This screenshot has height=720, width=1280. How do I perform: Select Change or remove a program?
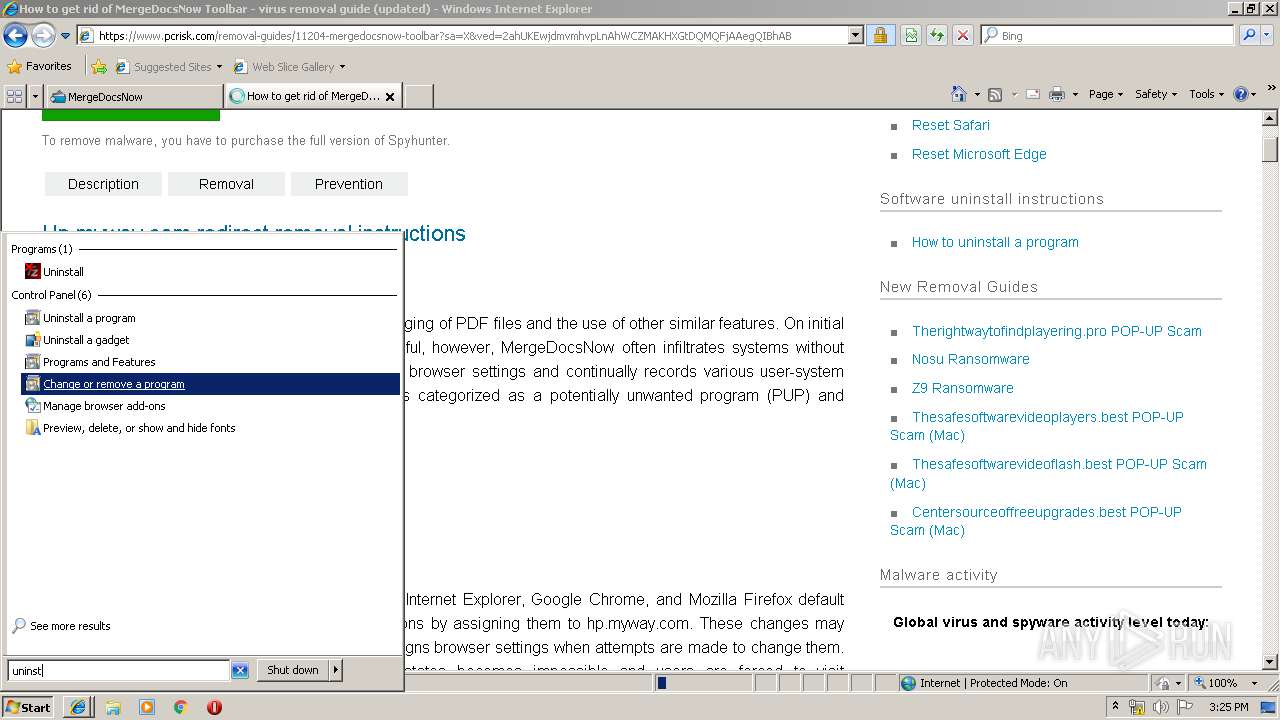click(x=210, y=384)
